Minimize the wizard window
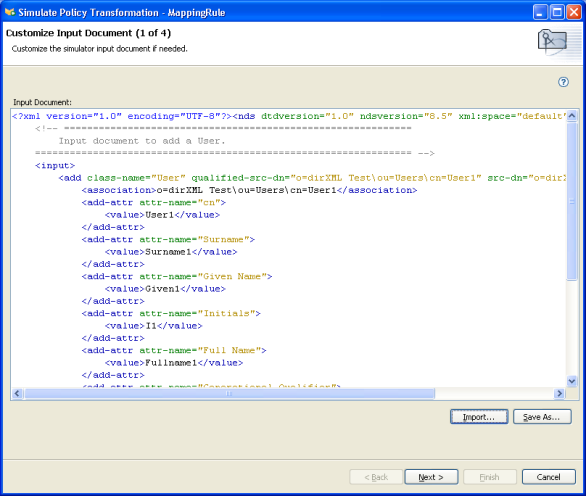This screenshot has width=586, height=496. tap(540, 12)
